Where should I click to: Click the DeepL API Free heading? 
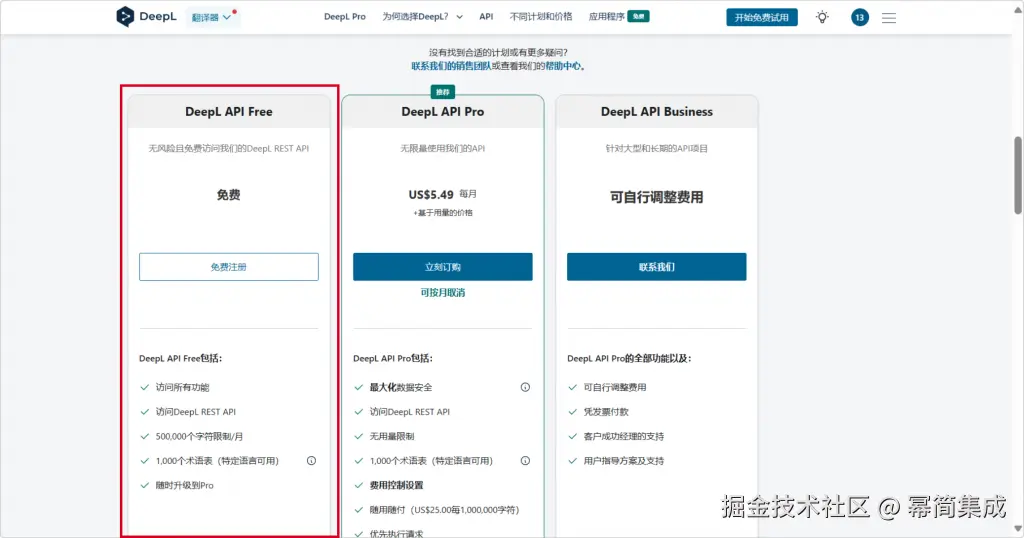[x=229, y=112]
